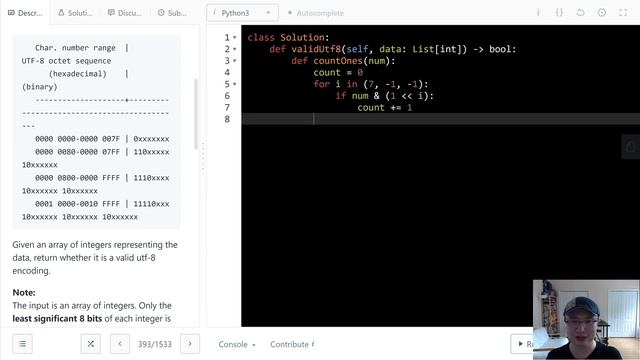Click 'count = 0' on line 4
640x360 pixels.
pos(338,73)
